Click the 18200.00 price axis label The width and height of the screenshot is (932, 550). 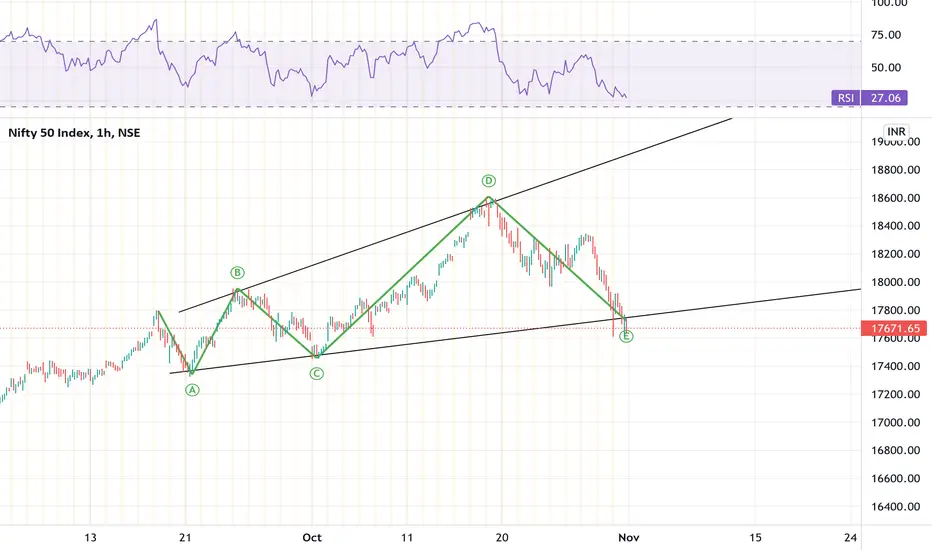895,254
